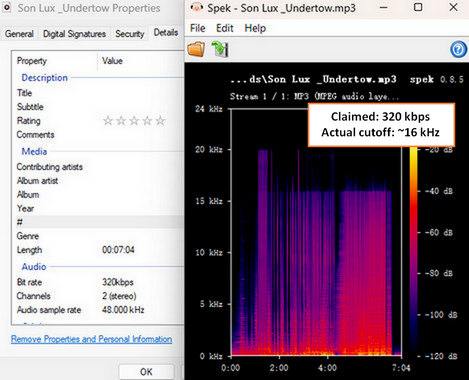Click the 7:04 time axis label
The image size is (469, 380).
click(401, 368)
